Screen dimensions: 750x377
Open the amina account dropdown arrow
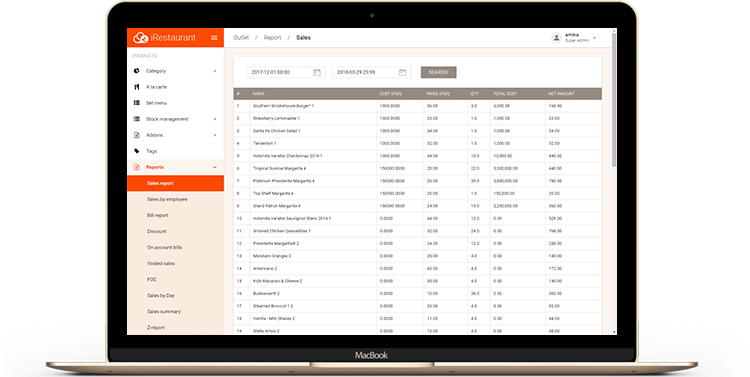595,38
